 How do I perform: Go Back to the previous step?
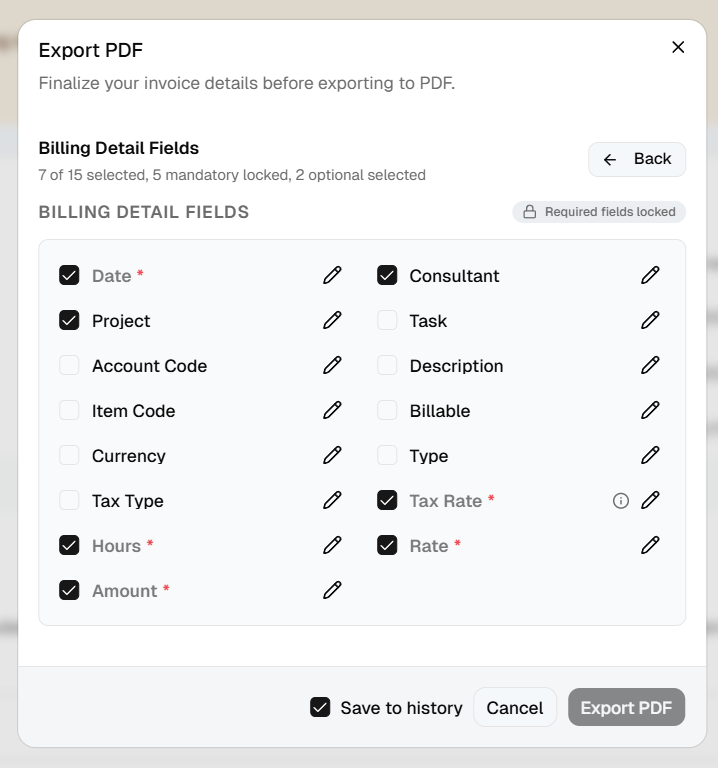(637, 159)
